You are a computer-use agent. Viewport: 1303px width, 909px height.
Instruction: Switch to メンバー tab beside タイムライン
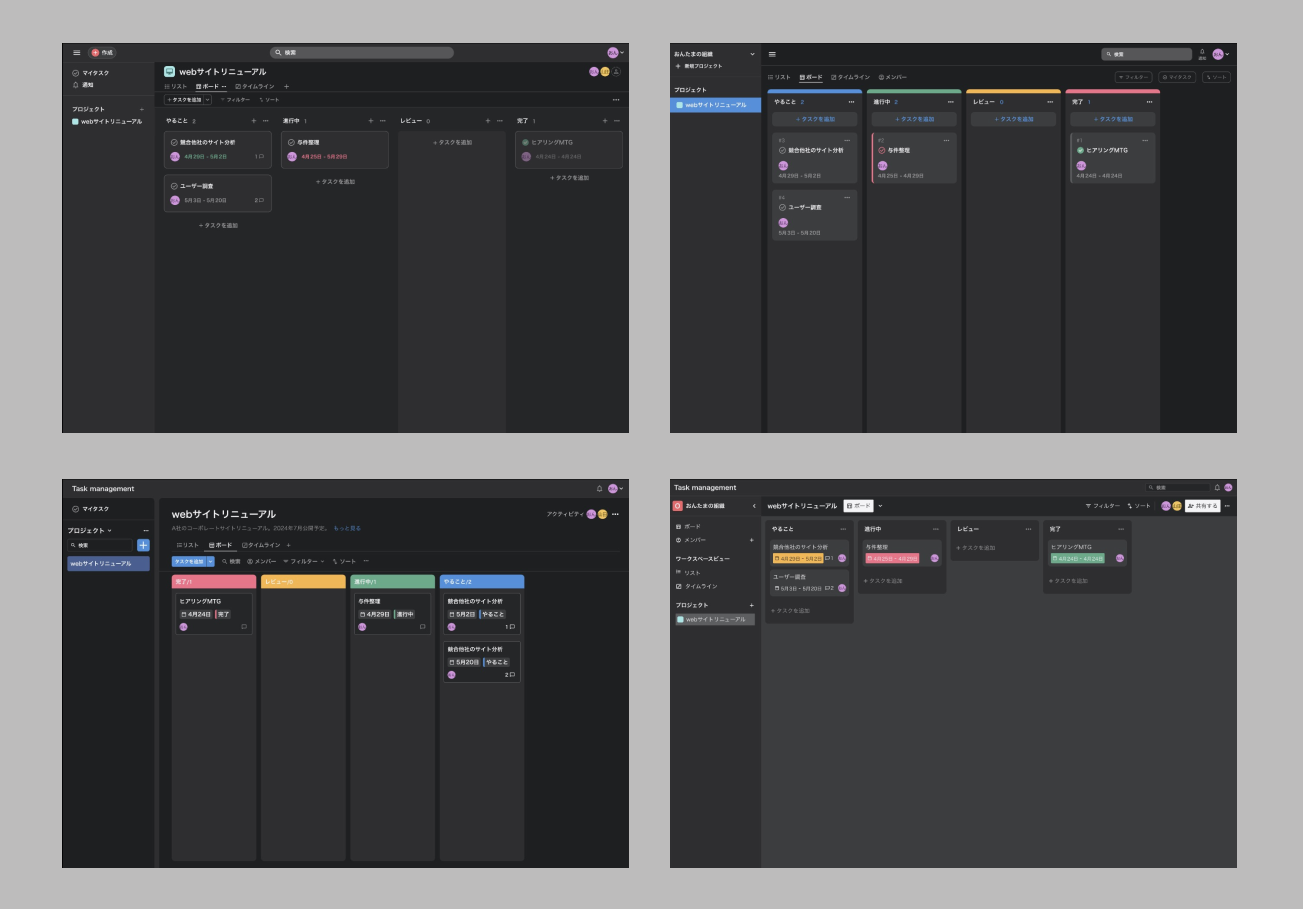click(x=893, y=77)
